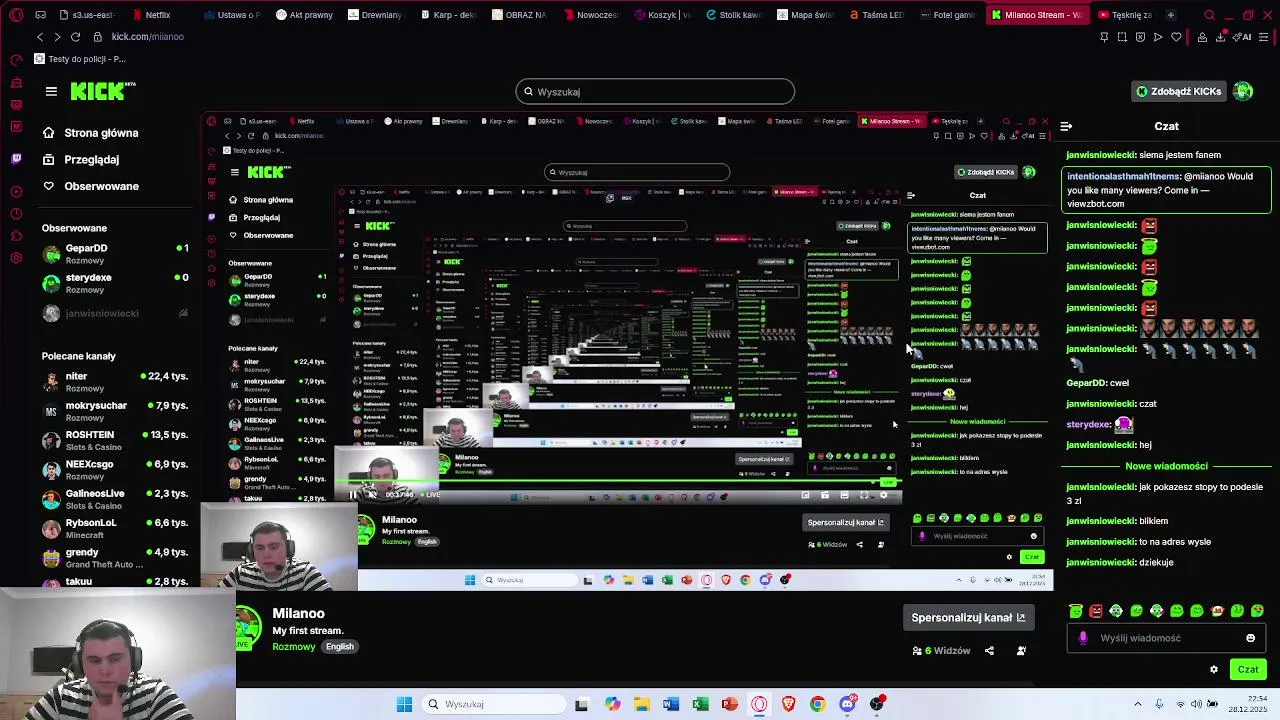Click the purple microphone icon in chat input
Screen dimensions: 1280x720
[1083, 638]
